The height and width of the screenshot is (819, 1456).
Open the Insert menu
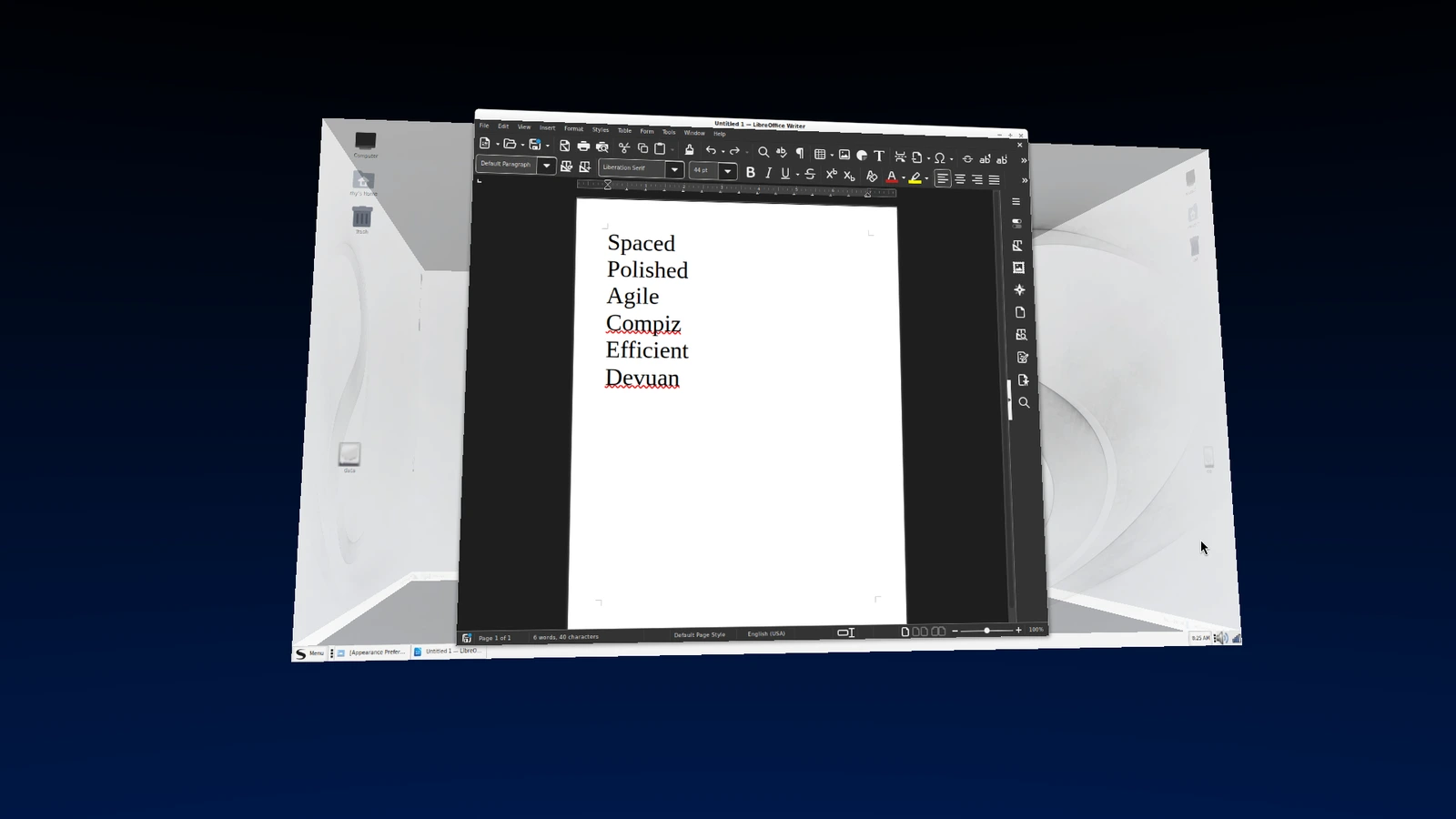547,128
